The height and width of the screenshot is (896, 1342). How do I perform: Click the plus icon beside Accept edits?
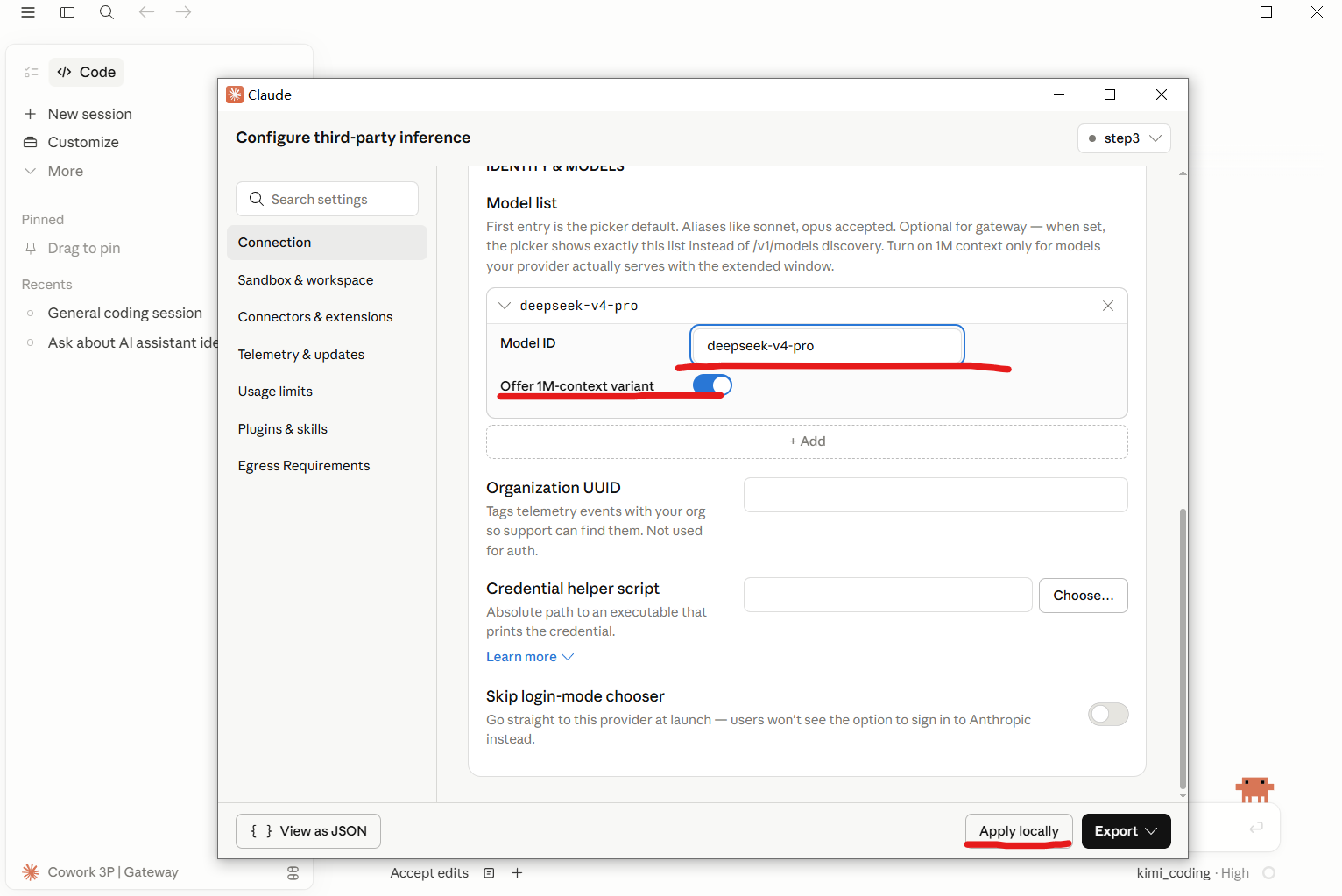[518, 873]
